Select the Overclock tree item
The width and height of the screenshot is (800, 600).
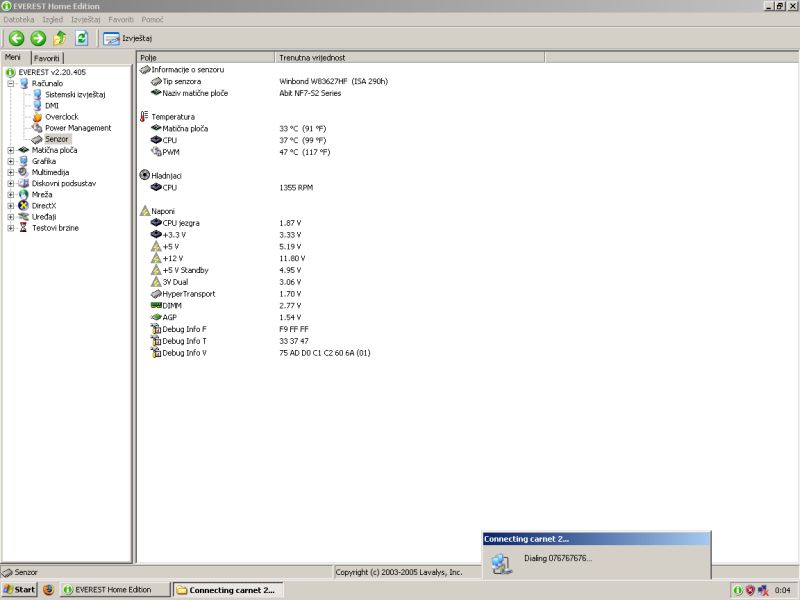pyautogui.click(x=61, y=117)
